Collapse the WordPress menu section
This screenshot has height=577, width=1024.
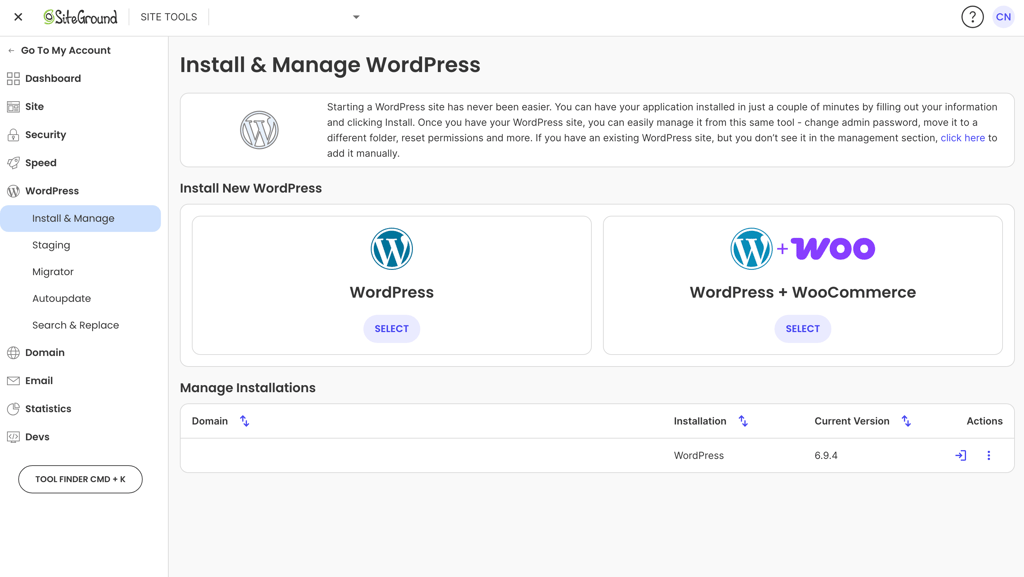pyautogui.click(x=52, y=191)
